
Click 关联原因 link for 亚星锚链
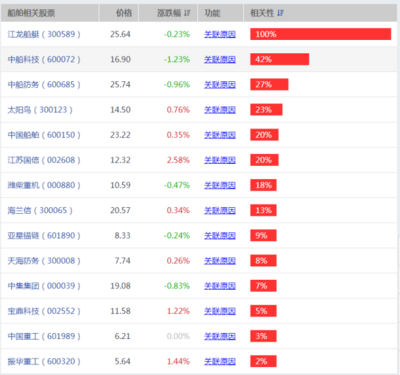click(x=220, y=235)
